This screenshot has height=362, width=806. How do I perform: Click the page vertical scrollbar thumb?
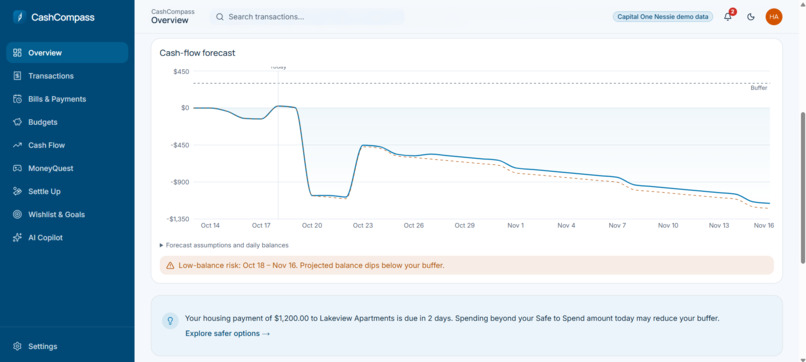click(x=802, y=187)
